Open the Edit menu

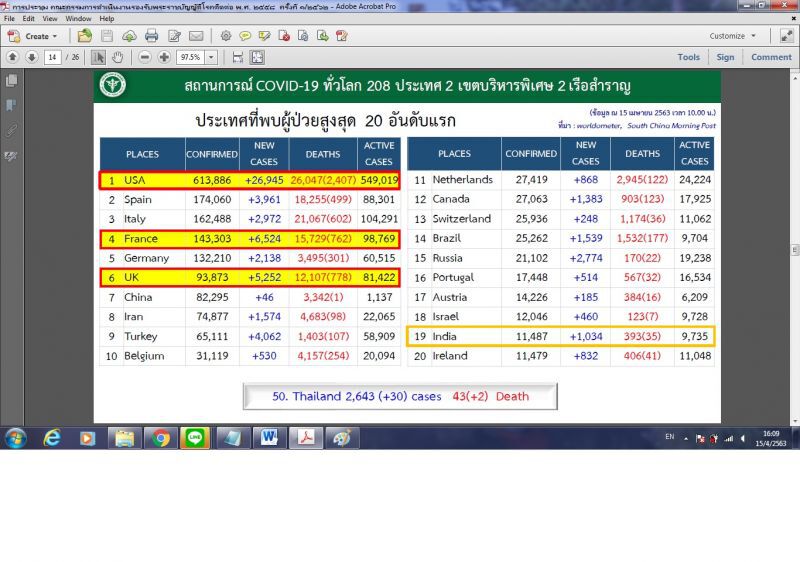coord(28,18)
